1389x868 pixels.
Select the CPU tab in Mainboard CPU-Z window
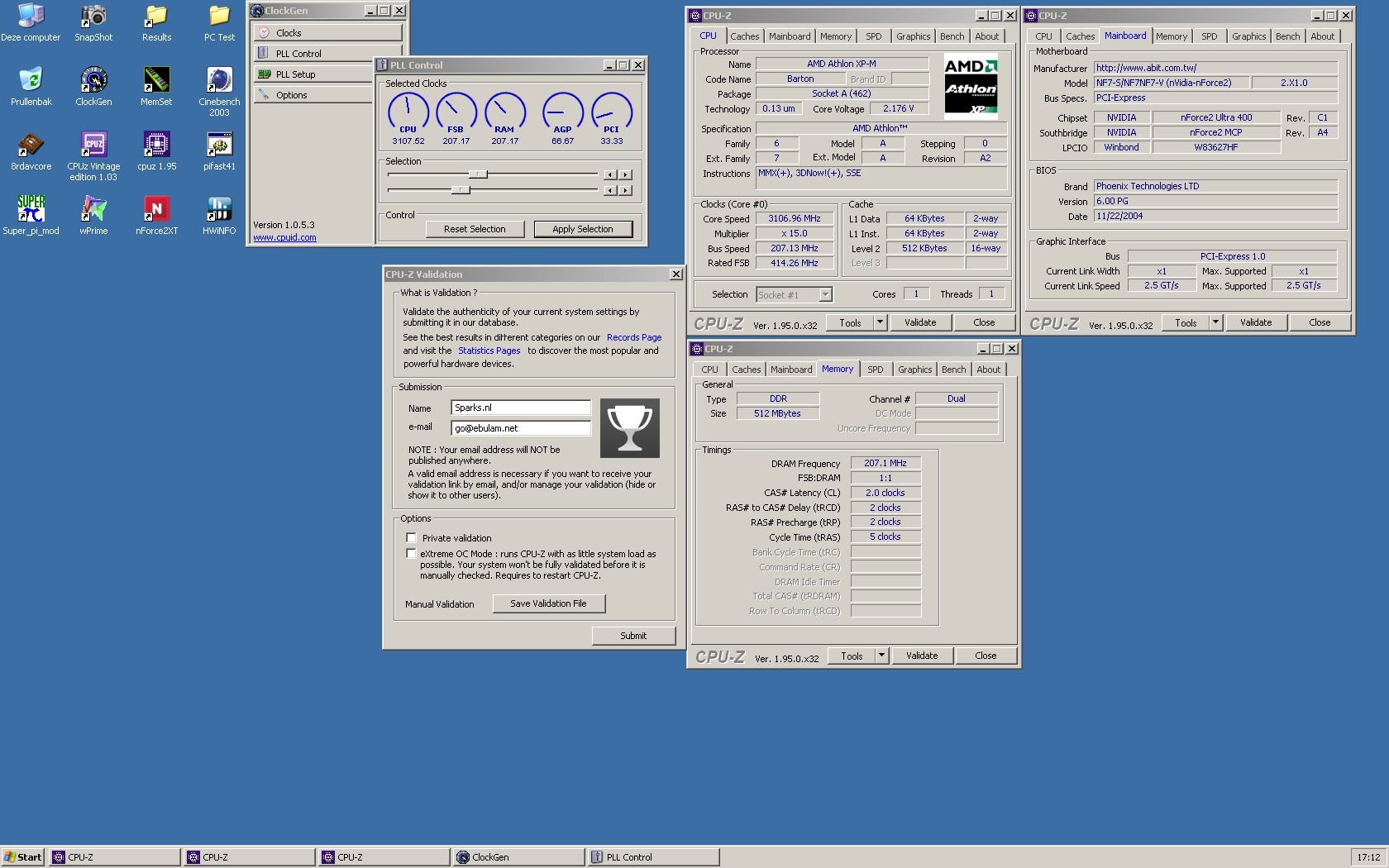(x=1043, y=36)
